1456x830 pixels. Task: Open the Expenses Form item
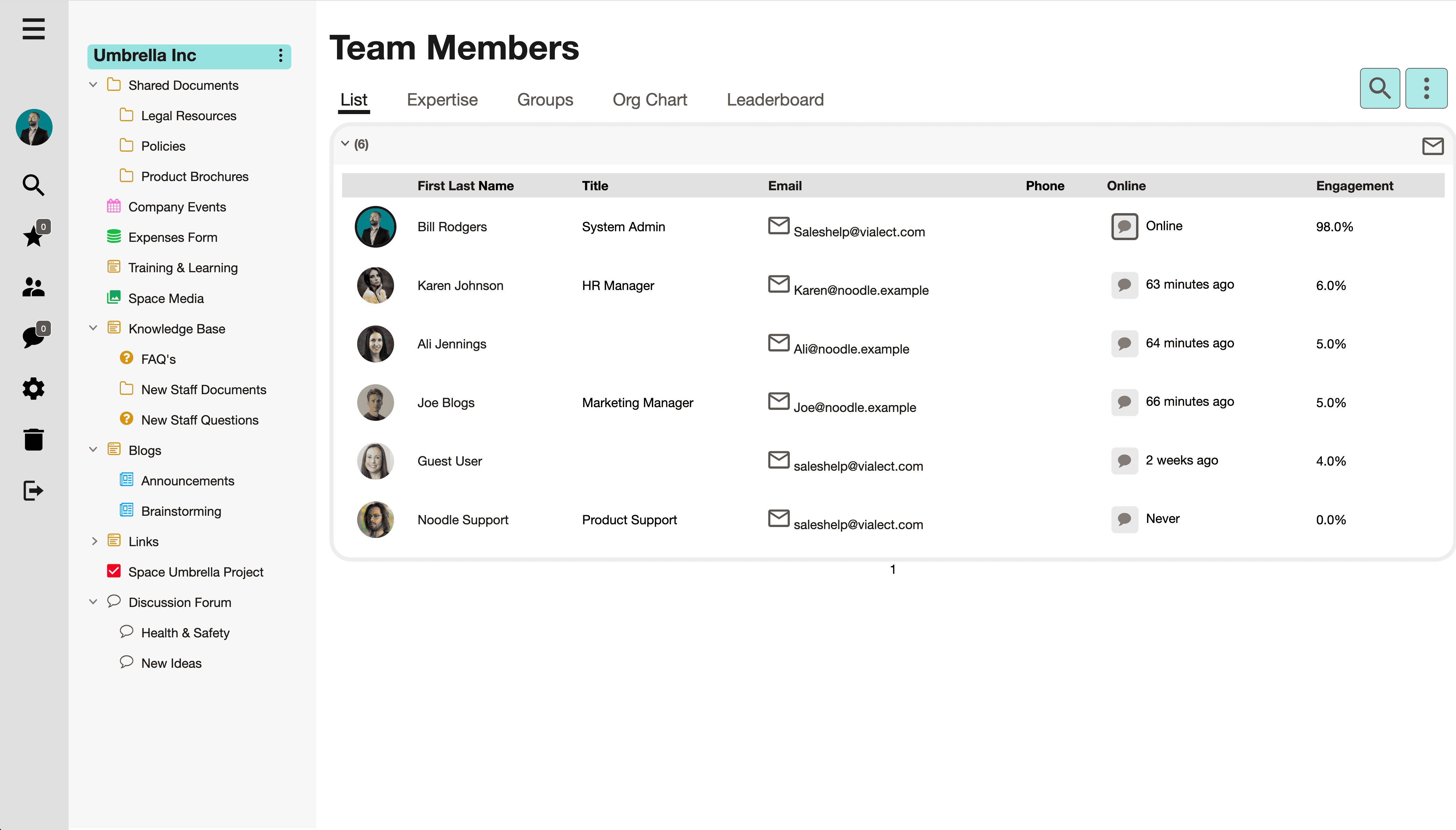point(172,237)
